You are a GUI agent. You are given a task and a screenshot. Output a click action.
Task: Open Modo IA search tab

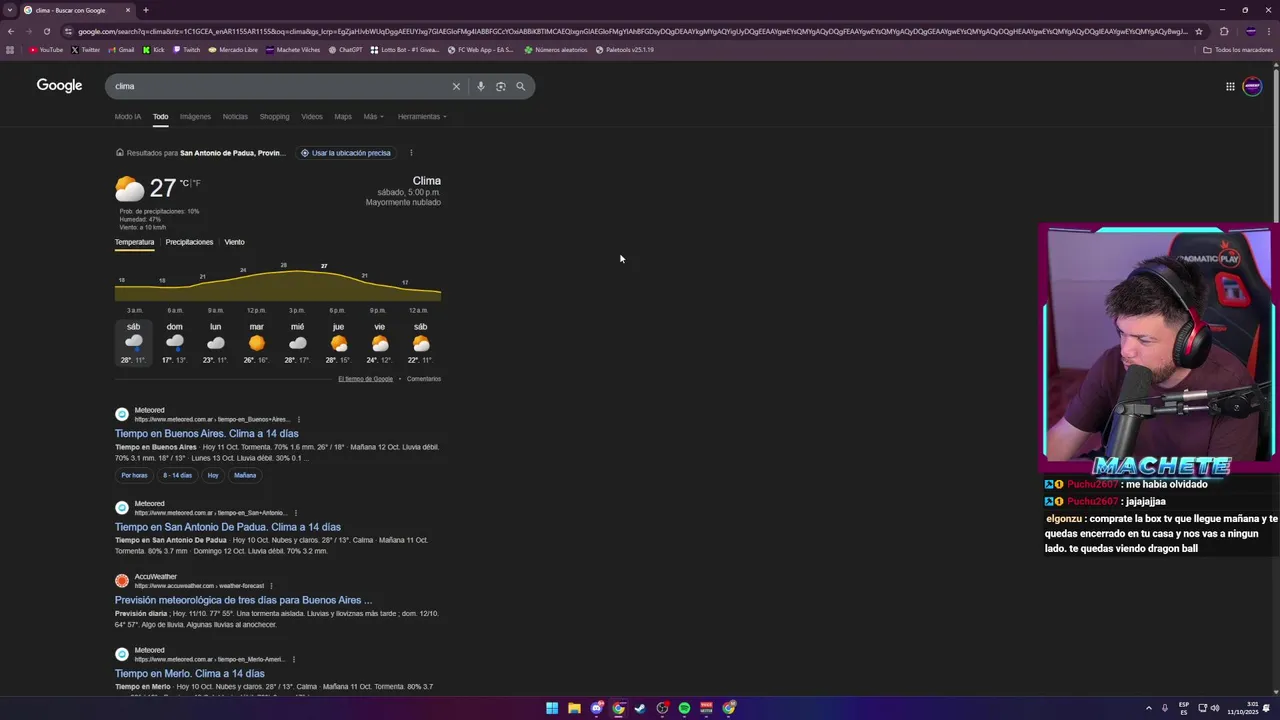click(128, 116)
